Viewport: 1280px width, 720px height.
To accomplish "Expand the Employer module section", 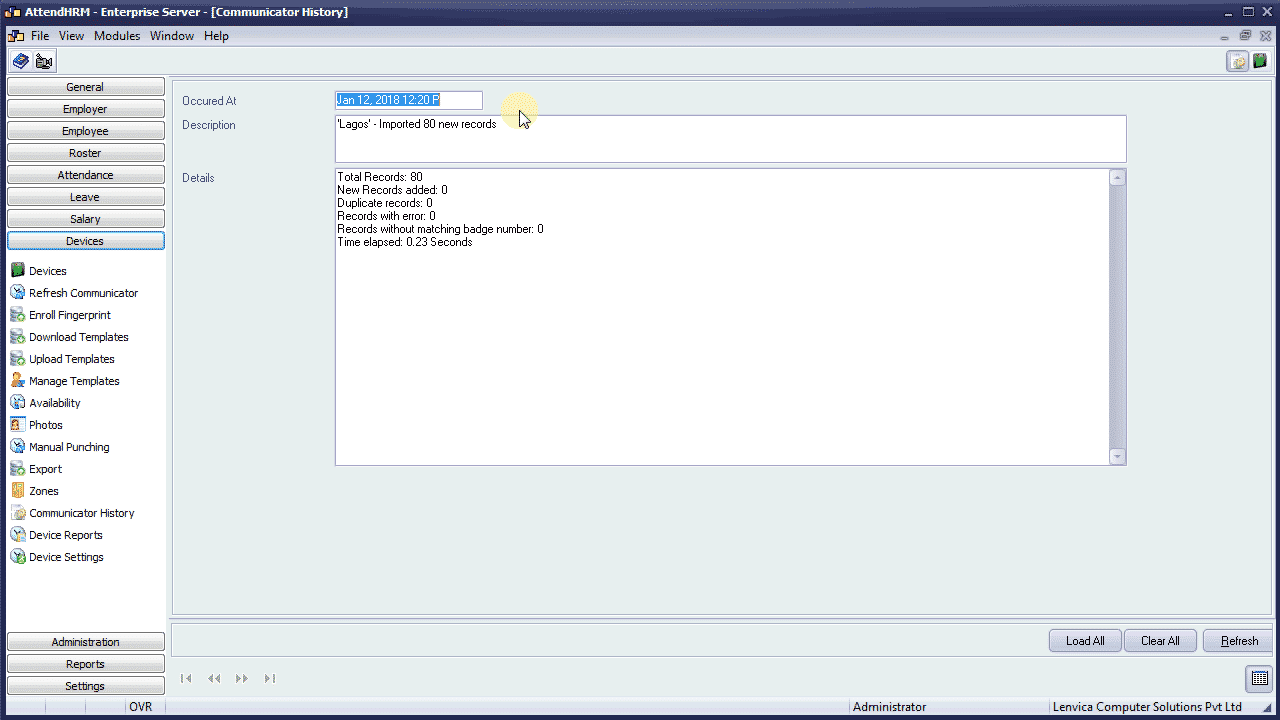I will point(85,109).
